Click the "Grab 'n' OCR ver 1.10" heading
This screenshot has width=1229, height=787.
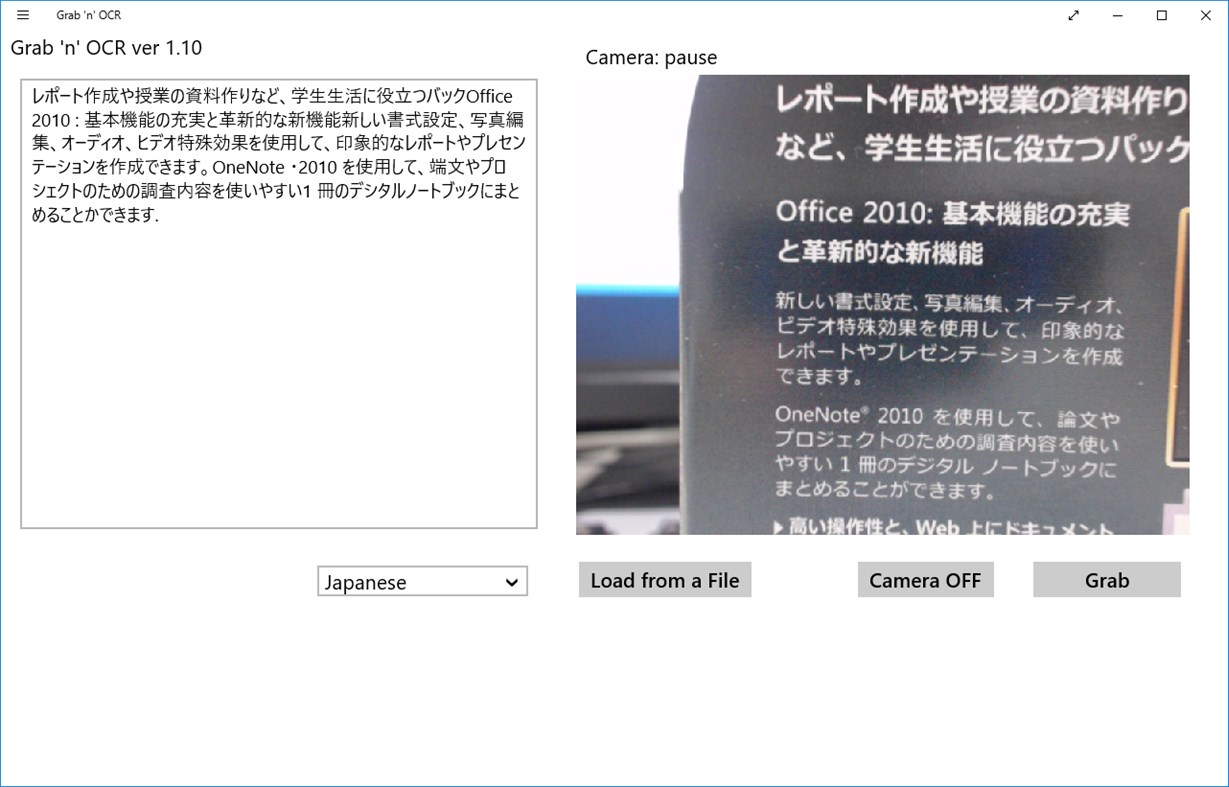tap(106, 47)
